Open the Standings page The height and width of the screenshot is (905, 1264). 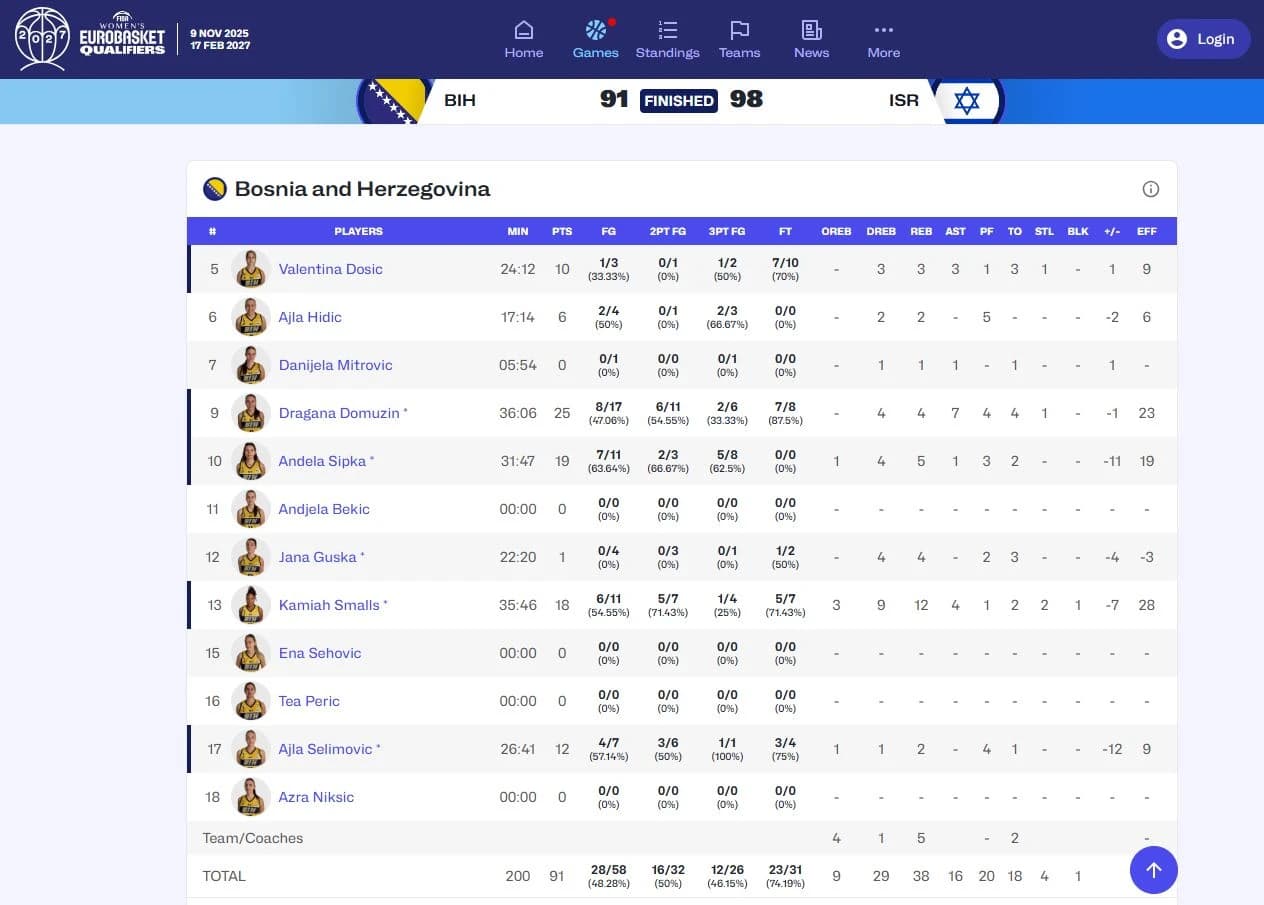tap(667, 40)
